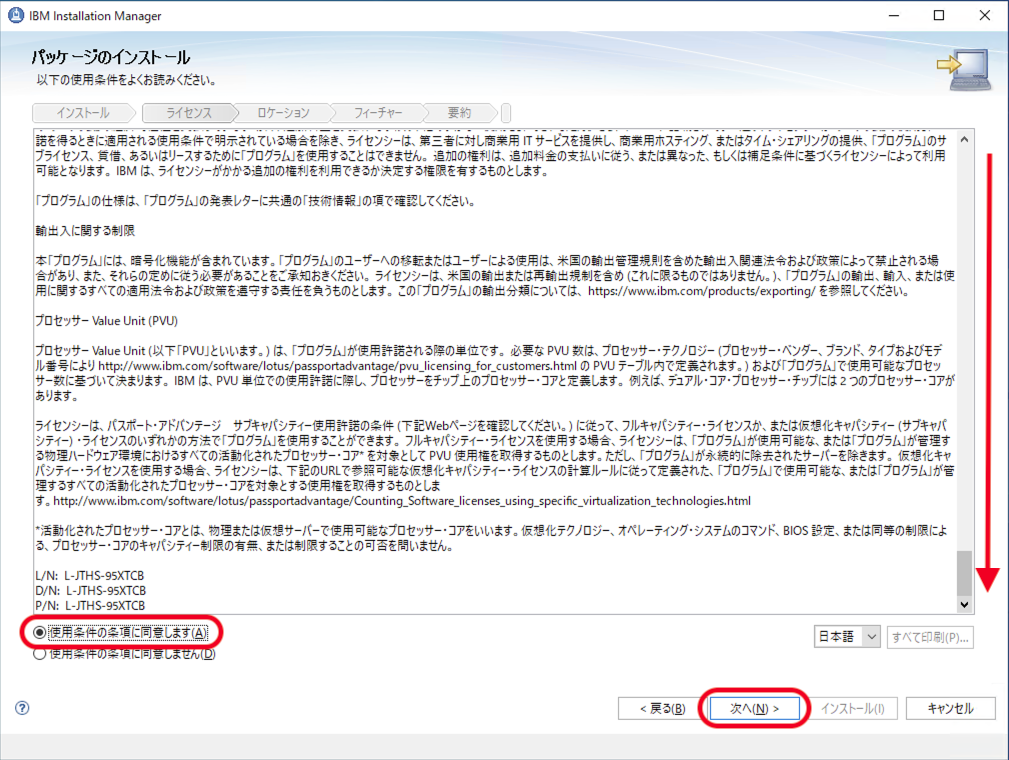Open the 日本語 language dropdown
1009x760 pixels.
click(847, 636)
